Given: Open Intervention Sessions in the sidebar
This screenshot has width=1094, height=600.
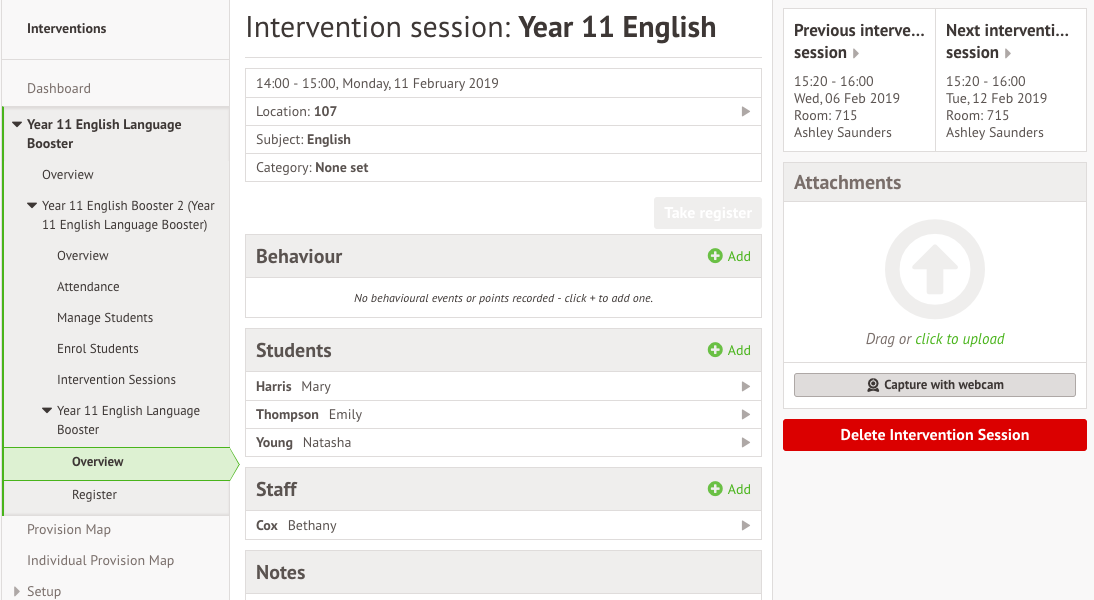Looking at the screenshot, I should 117,380.
